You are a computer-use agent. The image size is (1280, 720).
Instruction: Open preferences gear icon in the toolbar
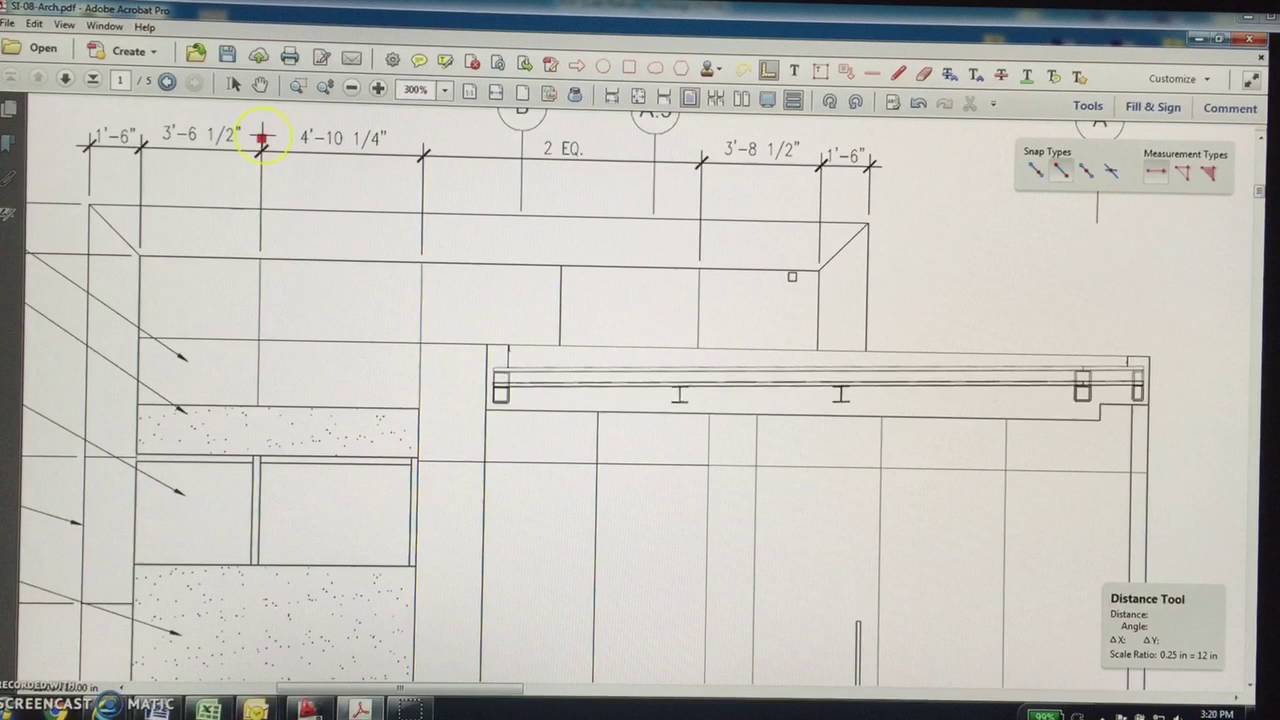pyautogui.click(x=392, y=60)
